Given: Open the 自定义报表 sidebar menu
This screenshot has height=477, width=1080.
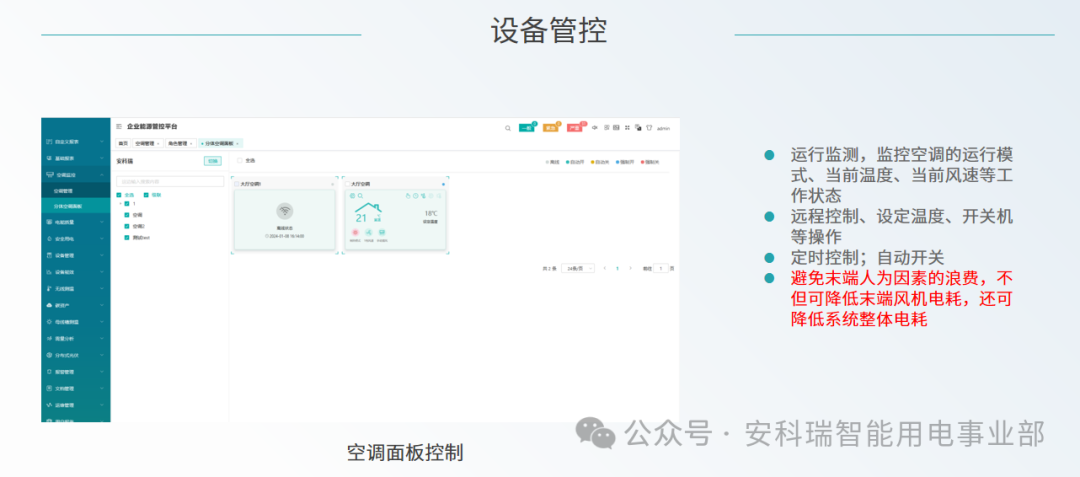Looking at the screenshot, I should pyautogui.click(x=76, y=141).
